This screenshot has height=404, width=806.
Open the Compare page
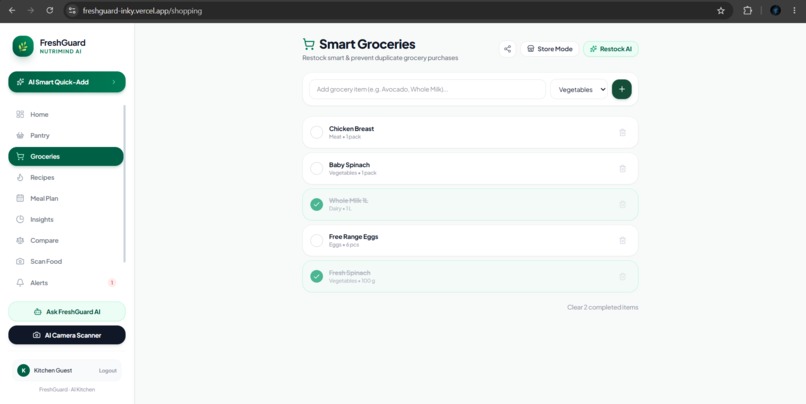pos(66,241)
